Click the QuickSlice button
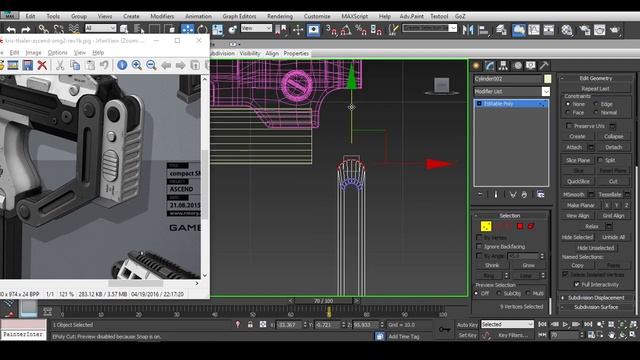This screenshot has height=360, width=640. coord(578,181)
